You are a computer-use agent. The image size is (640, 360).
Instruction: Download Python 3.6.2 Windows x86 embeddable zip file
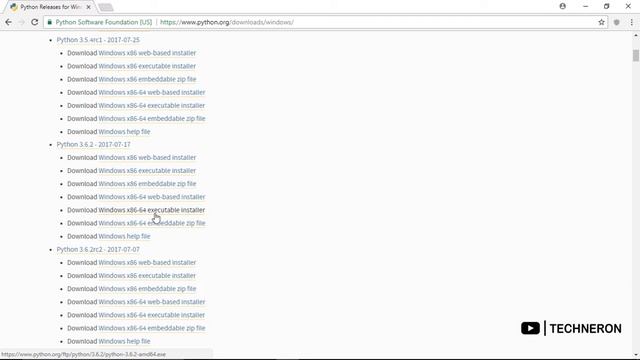[147, 184]
